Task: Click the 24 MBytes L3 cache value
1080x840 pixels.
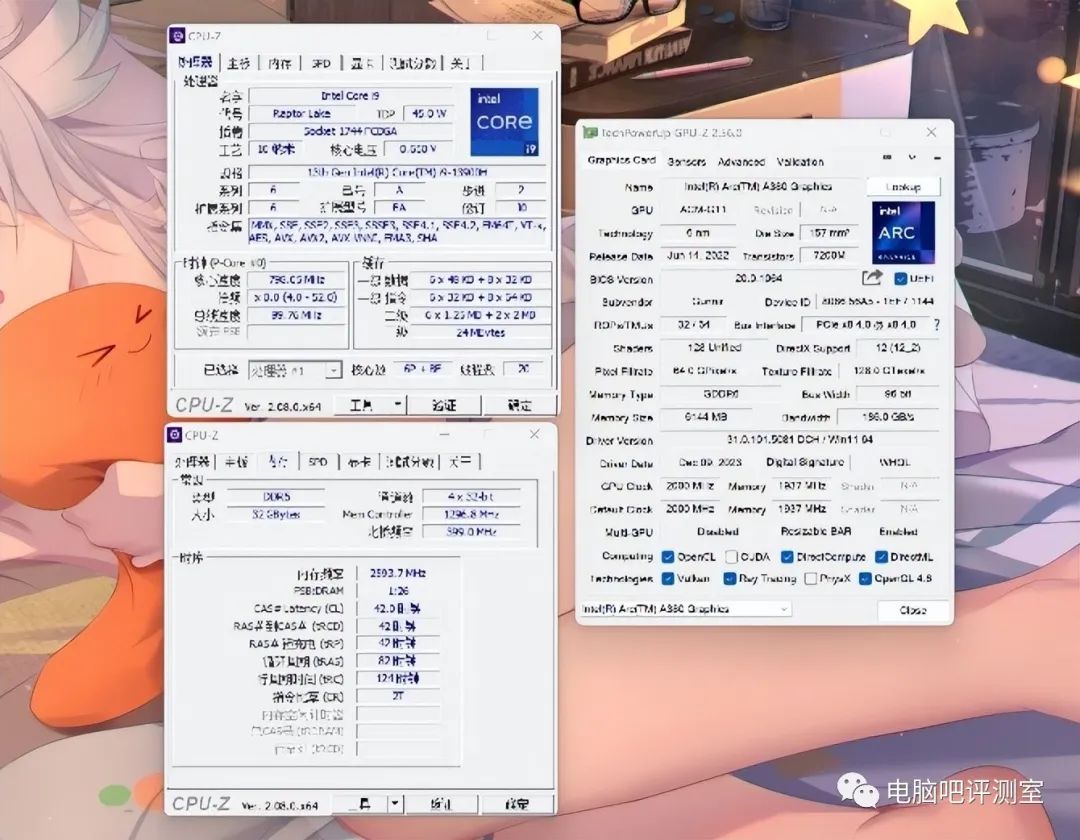Action: (480, 333)
